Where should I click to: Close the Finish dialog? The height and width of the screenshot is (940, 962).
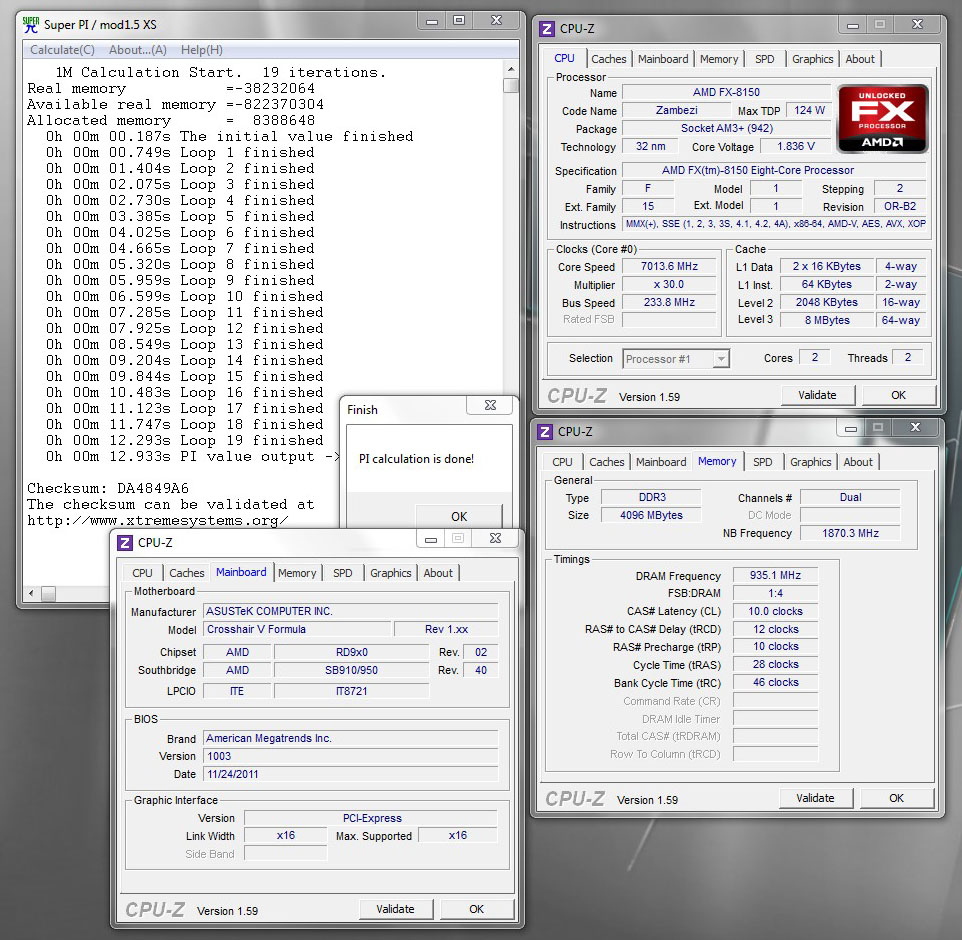click(490, 405)
